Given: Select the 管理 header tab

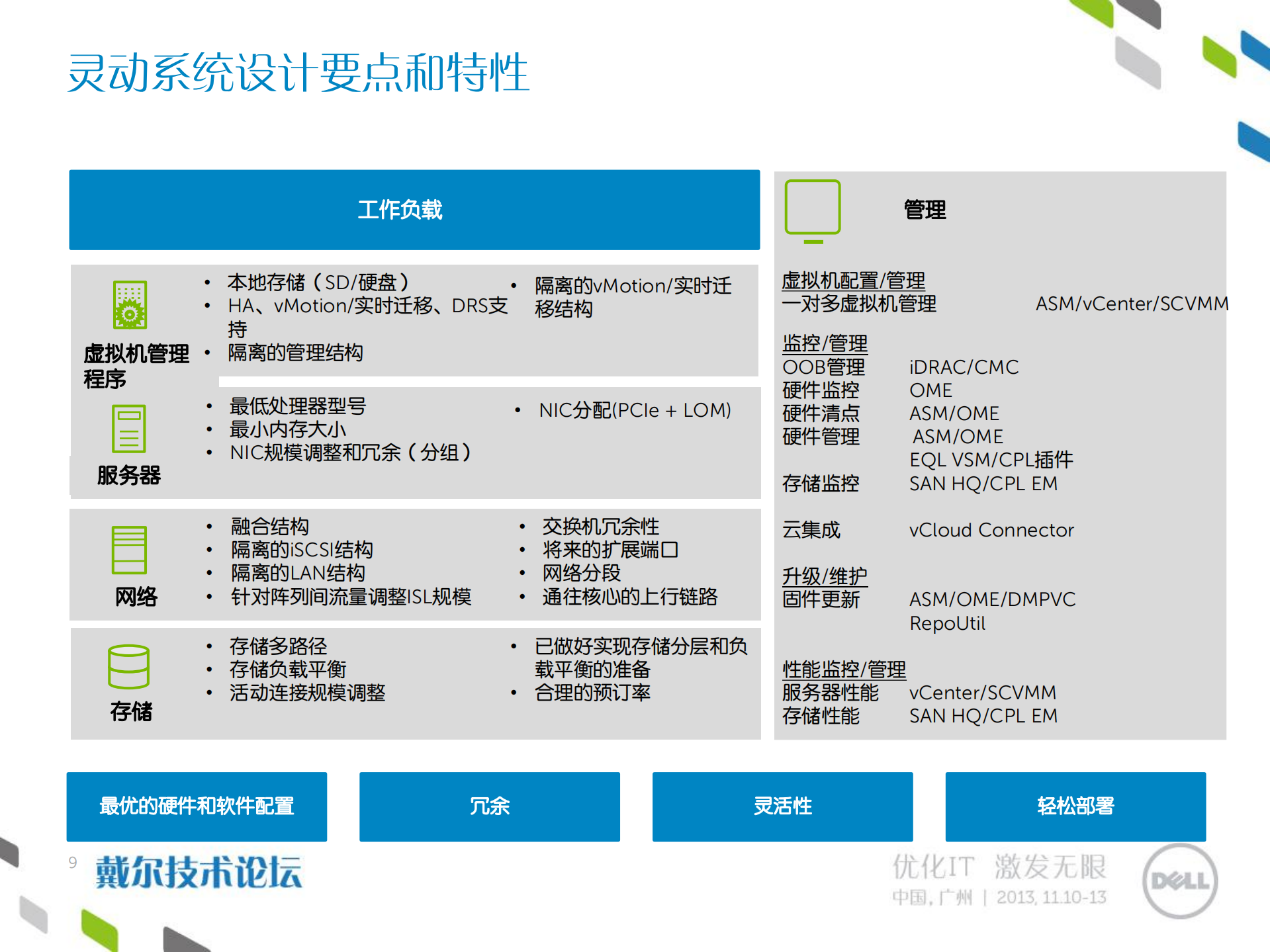Looking at the screenshot, I should (925, 210).
